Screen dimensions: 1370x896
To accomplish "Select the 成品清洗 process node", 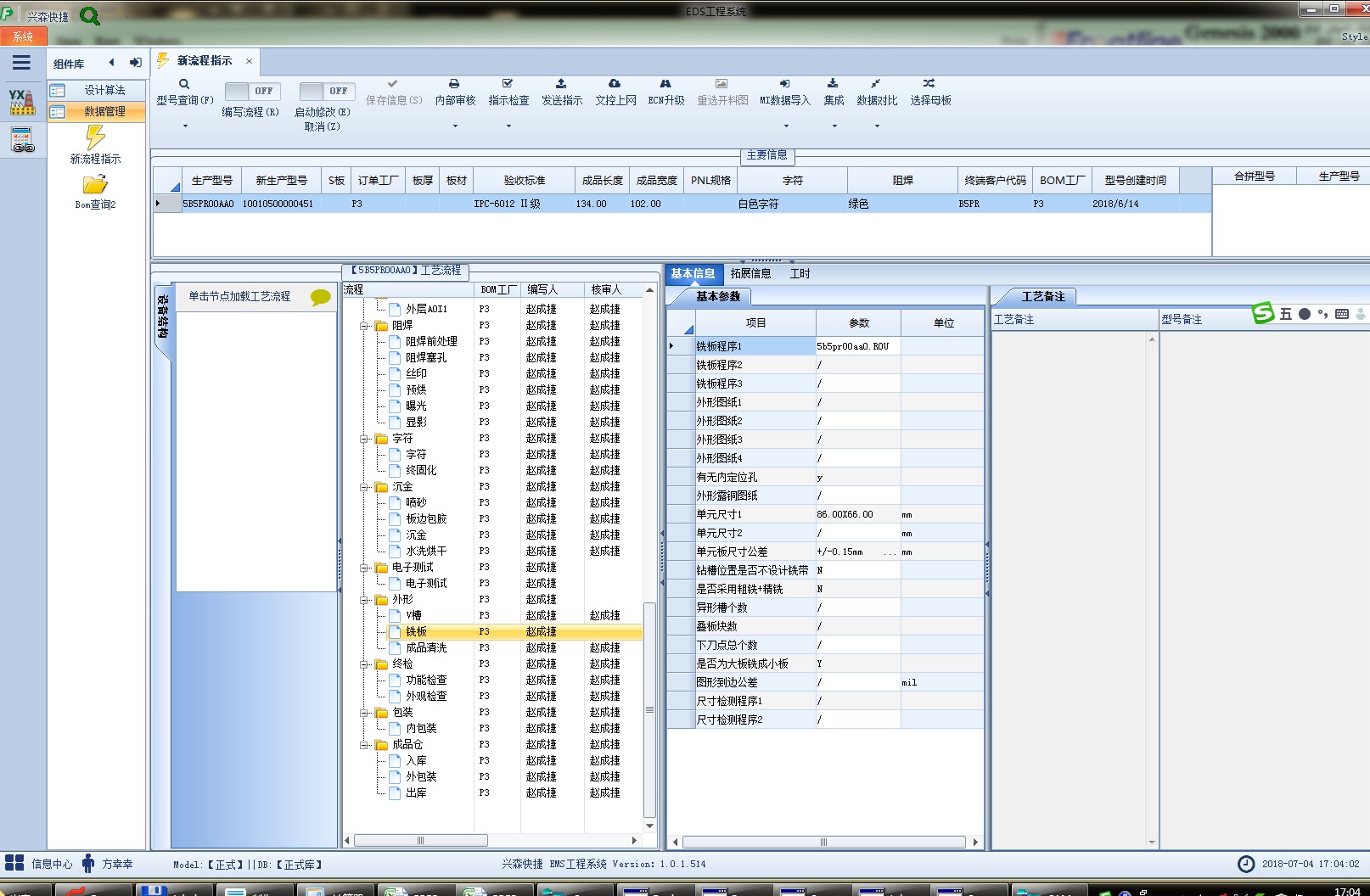I will point(426,648).
